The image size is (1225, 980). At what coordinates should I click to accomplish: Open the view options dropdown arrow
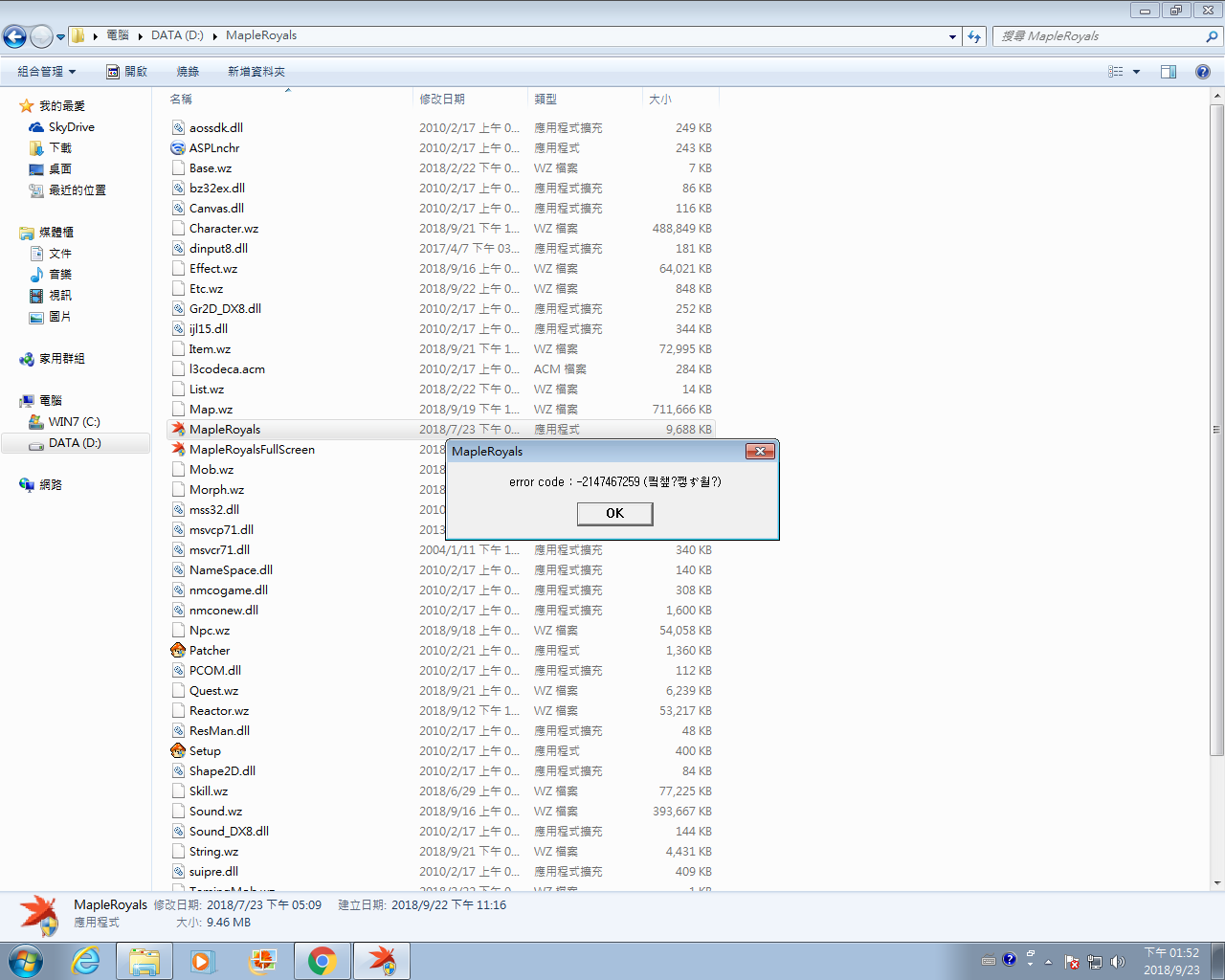point(1136,72)
